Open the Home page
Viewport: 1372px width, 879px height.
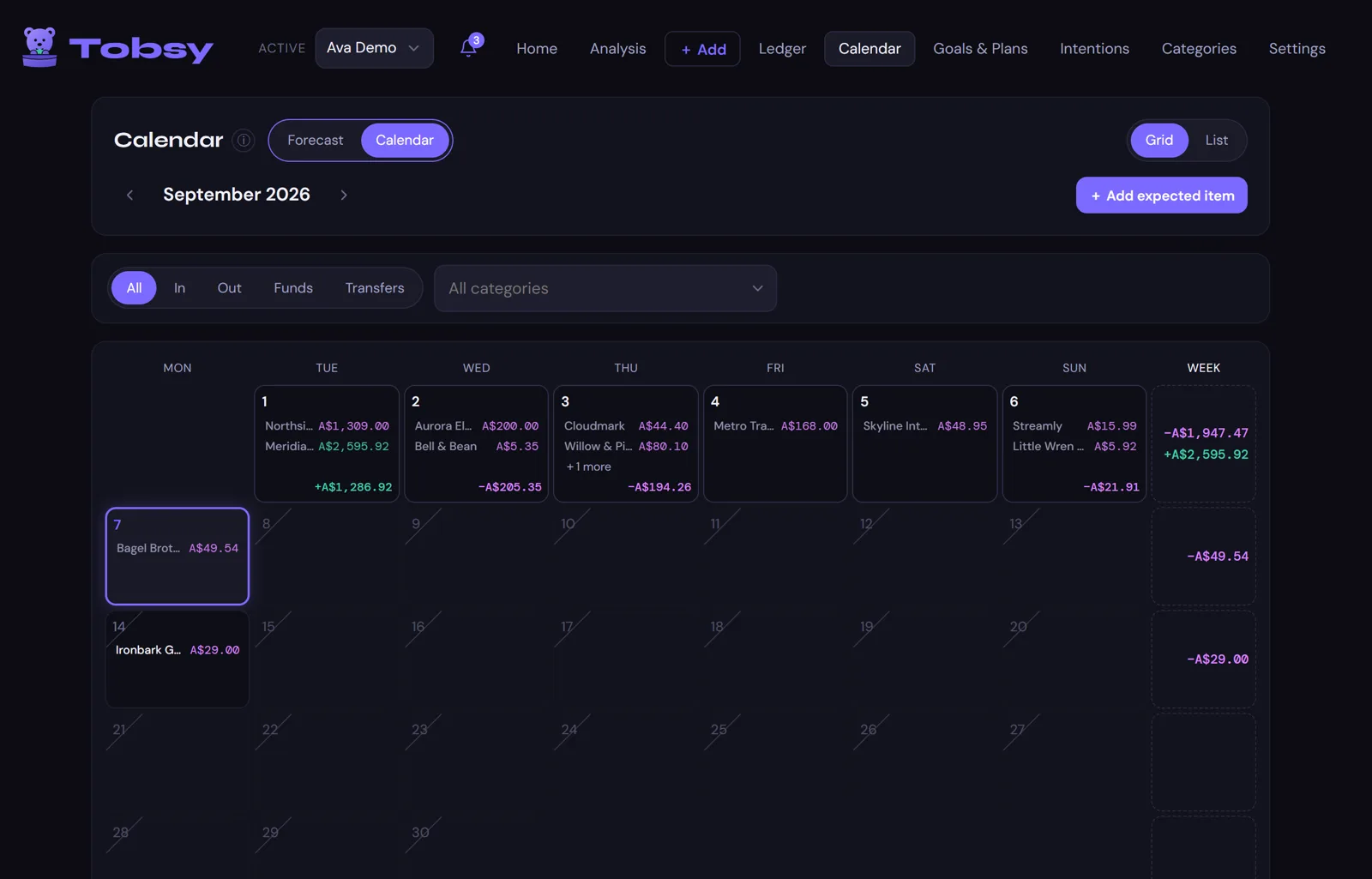537,49
